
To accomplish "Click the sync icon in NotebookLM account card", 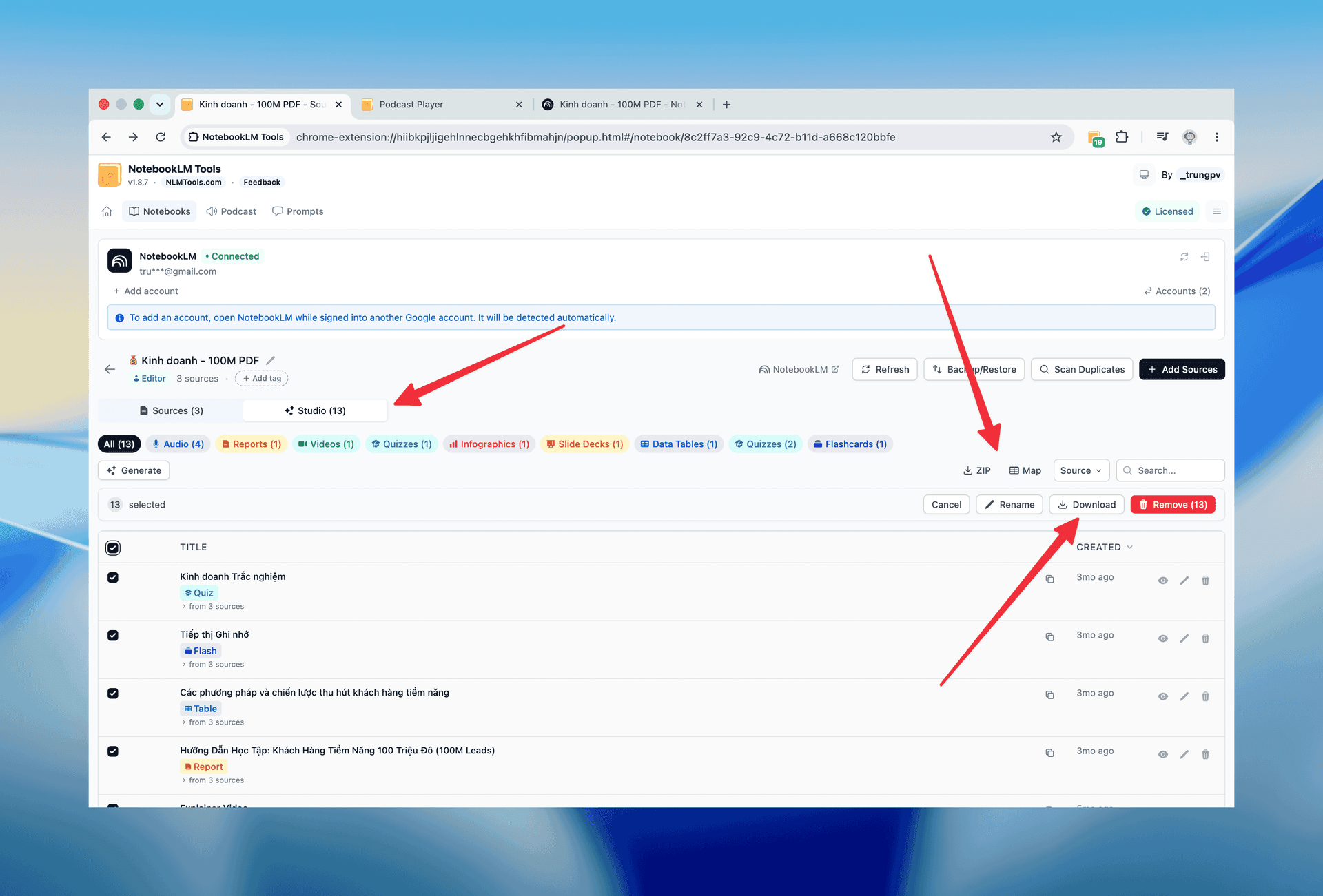I will [1184, 257].
